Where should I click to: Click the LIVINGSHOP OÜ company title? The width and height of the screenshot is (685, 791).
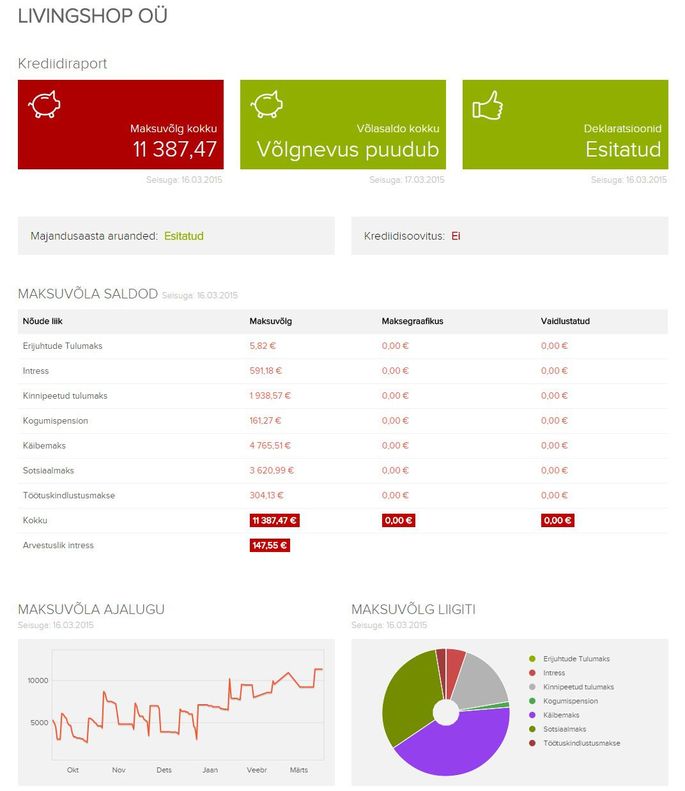(x=92, y=16)
